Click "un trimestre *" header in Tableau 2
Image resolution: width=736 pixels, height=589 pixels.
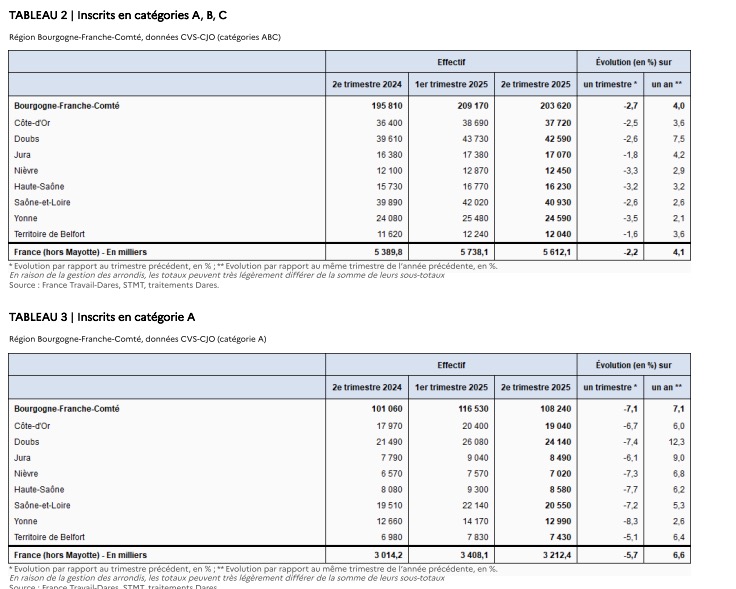pos(610,84)
